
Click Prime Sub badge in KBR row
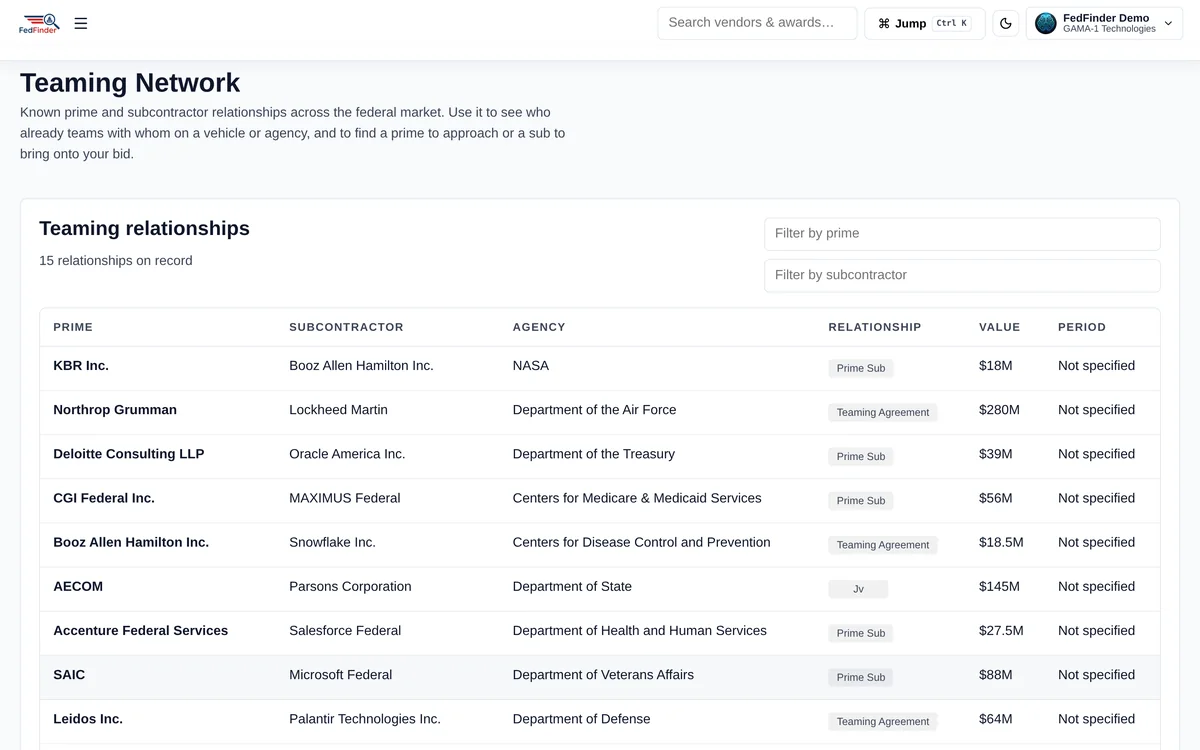coord(861,368)
